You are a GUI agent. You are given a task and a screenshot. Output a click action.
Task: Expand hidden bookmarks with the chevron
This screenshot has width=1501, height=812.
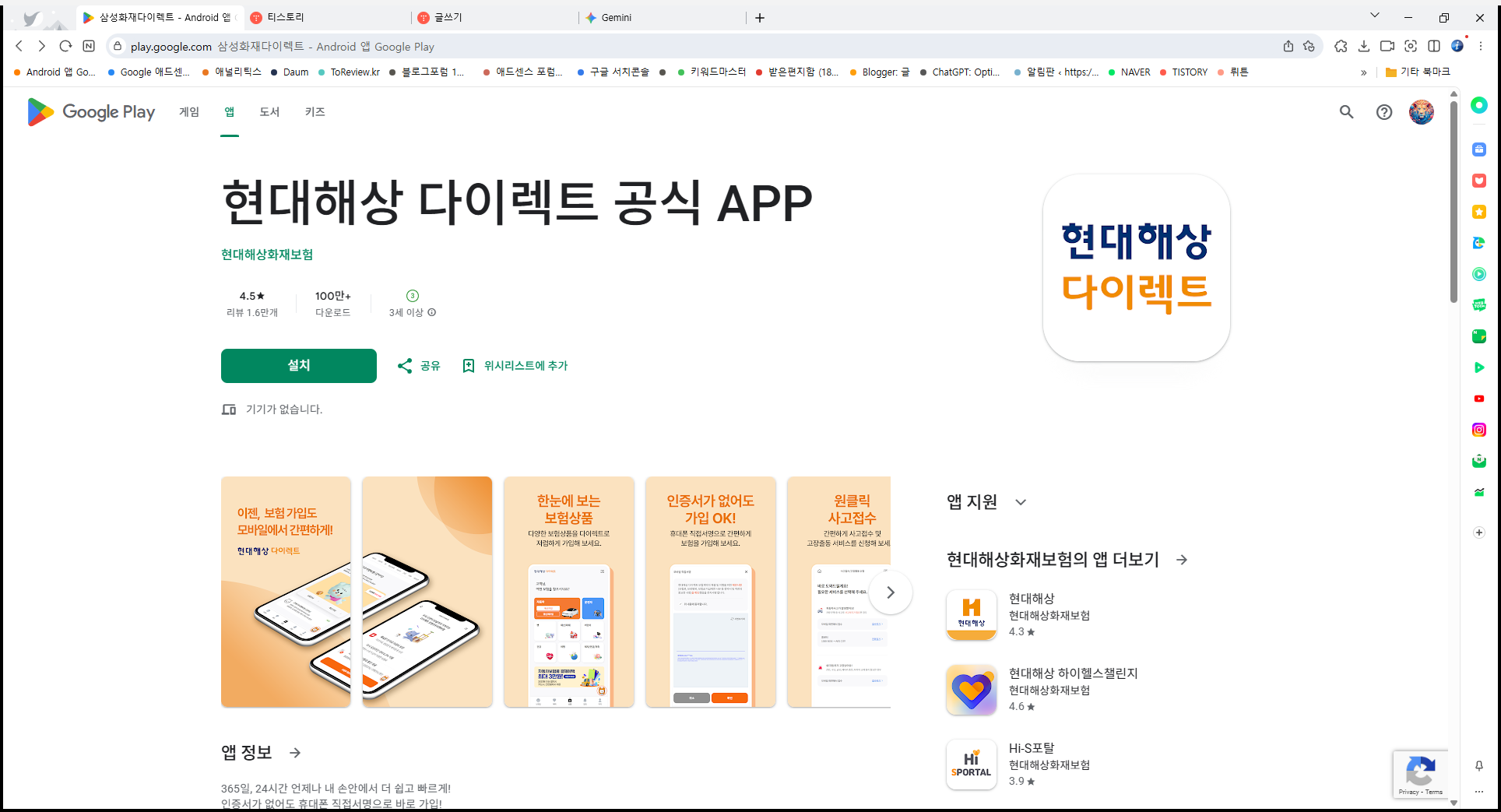click(1364, 72)
